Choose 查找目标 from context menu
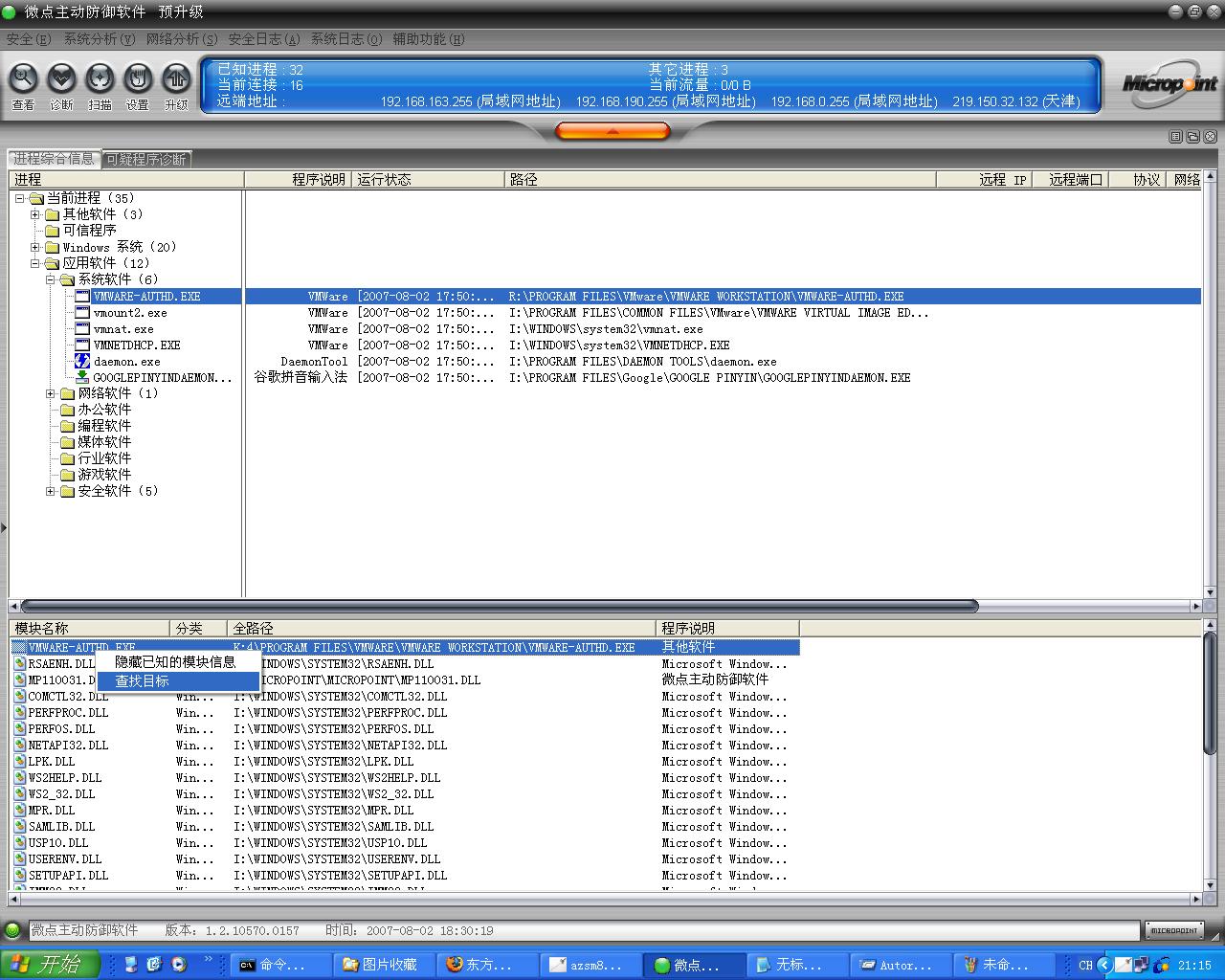This screenshot has width=1225, height=980. click(179, 680)
